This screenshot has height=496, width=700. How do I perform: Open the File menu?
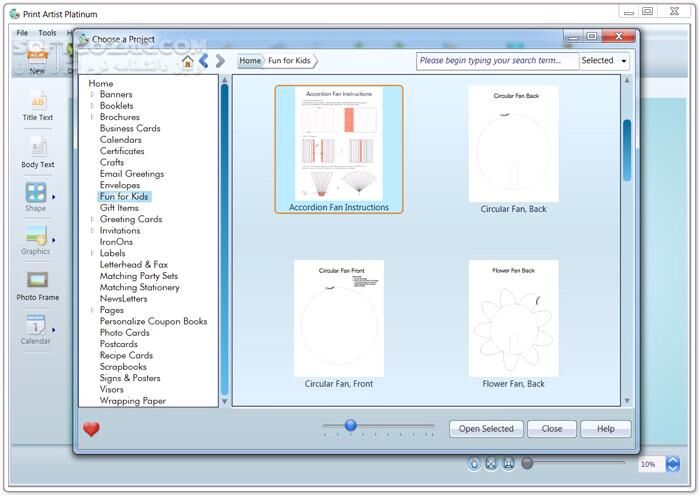[x=22, y=33]
